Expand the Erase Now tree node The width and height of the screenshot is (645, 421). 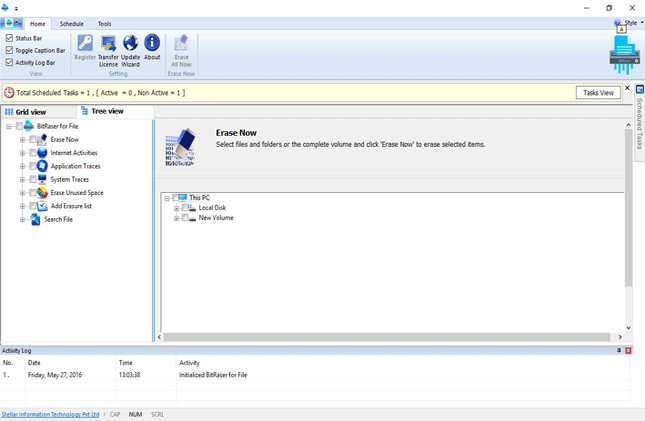23,140
